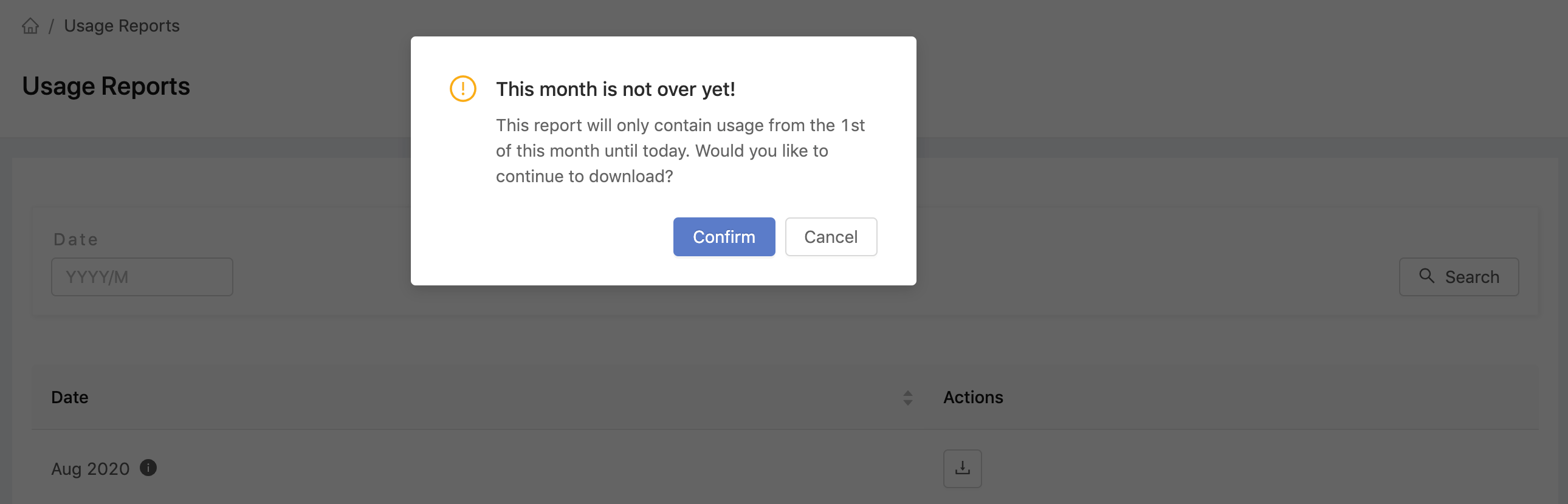Click the magnifier icon in the Search button
The width and height of the screenshot is (1568, 504).
1426,276
